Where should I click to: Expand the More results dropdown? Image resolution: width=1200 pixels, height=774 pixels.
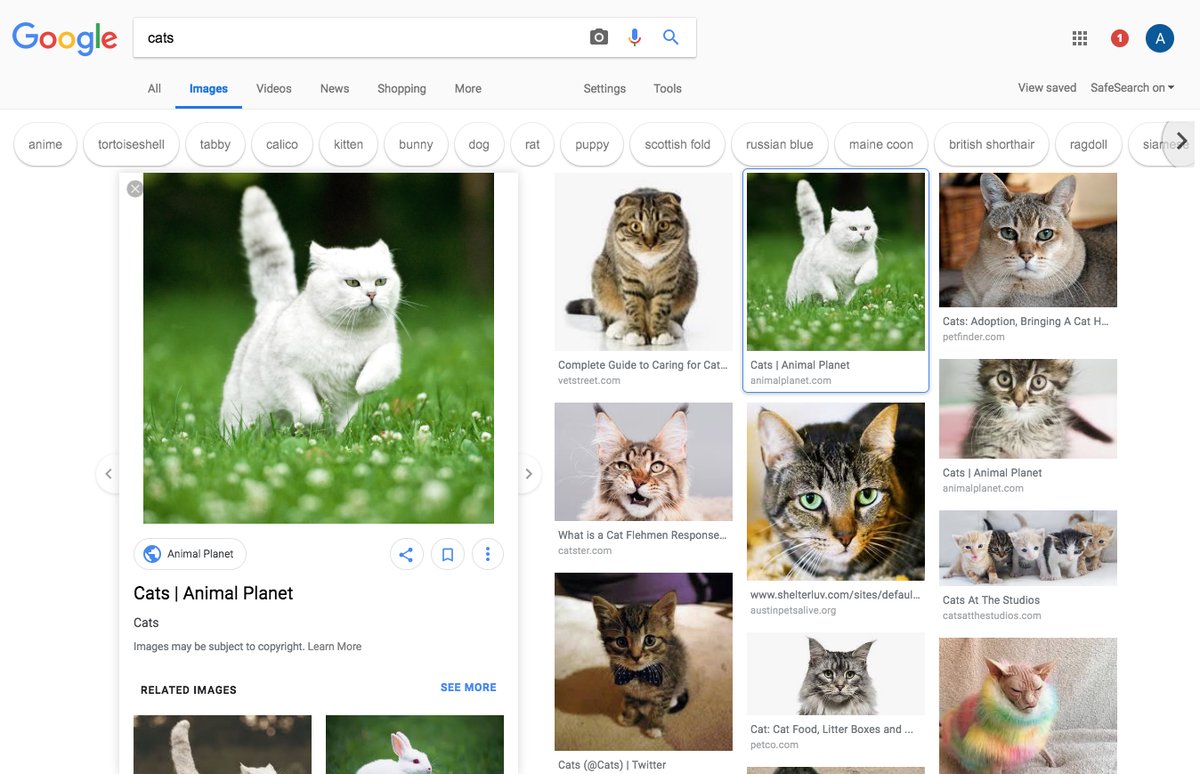point(467,88)
